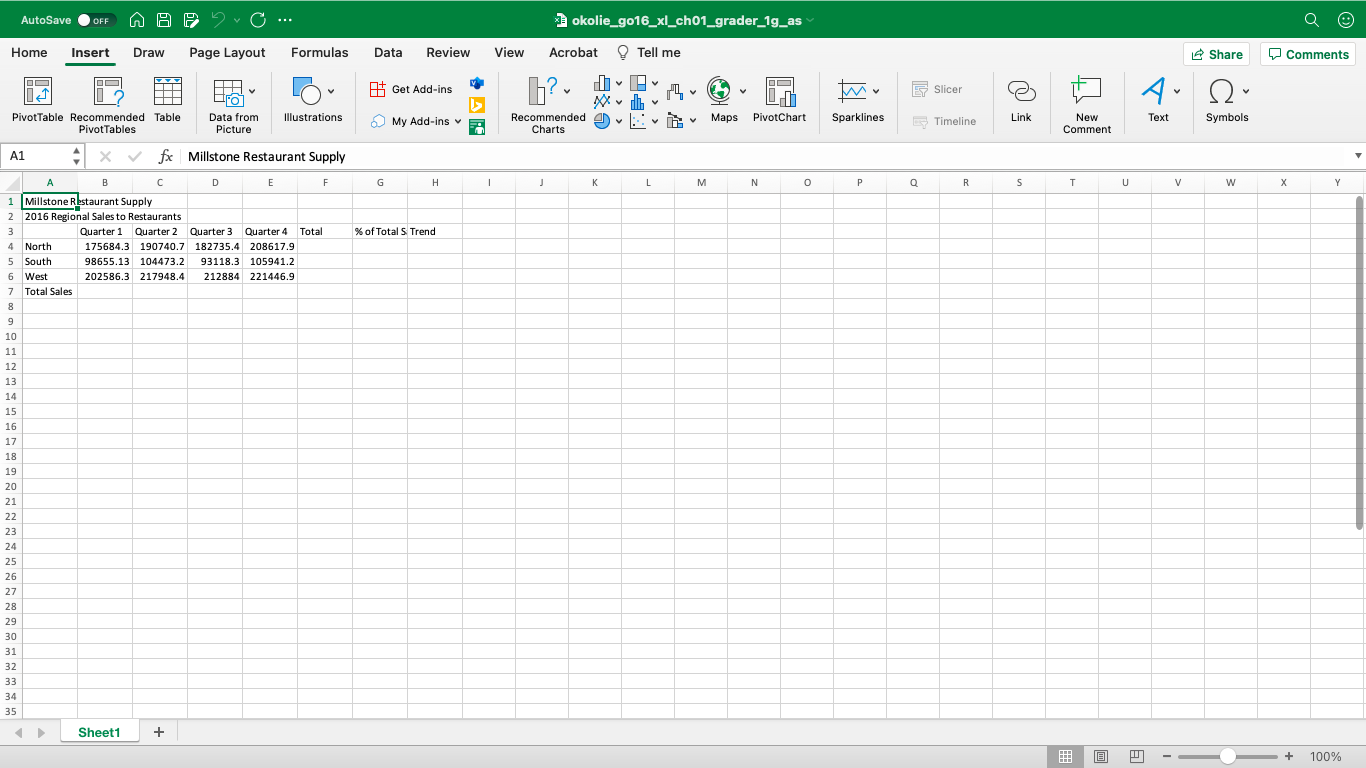This screenshot has width=1366, height=768.
Task: Switch to Page Layout view in status bar
Action: tap(1101, 757)
